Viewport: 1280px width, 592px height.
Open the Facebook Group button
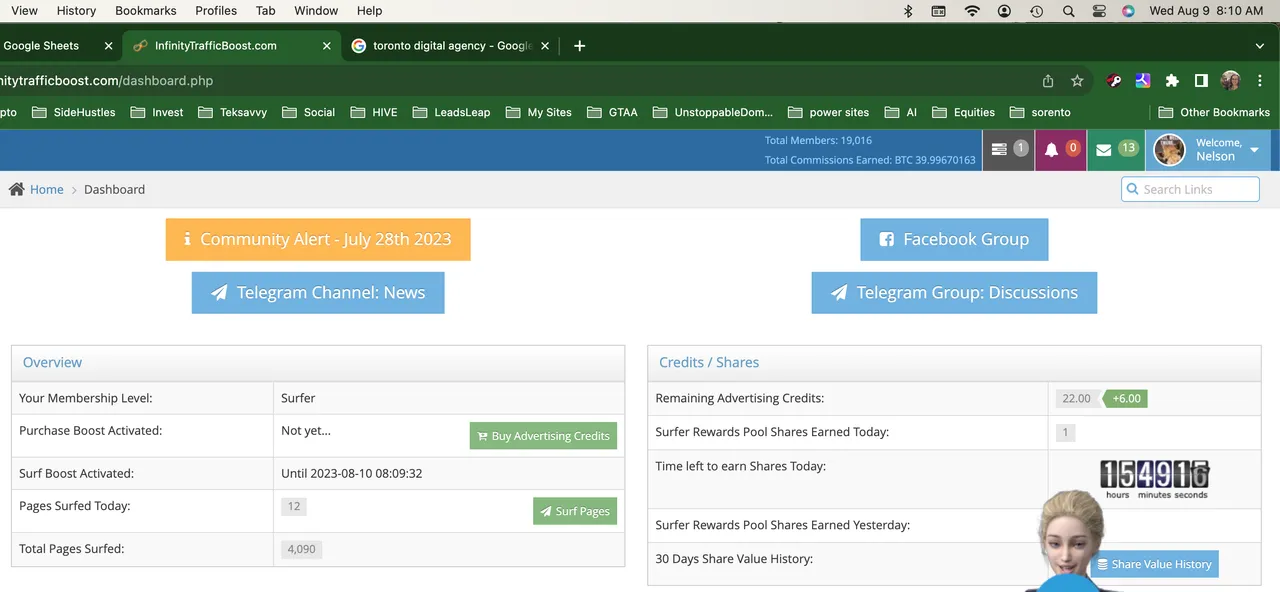pyautogui.click(x=954, y=240)
